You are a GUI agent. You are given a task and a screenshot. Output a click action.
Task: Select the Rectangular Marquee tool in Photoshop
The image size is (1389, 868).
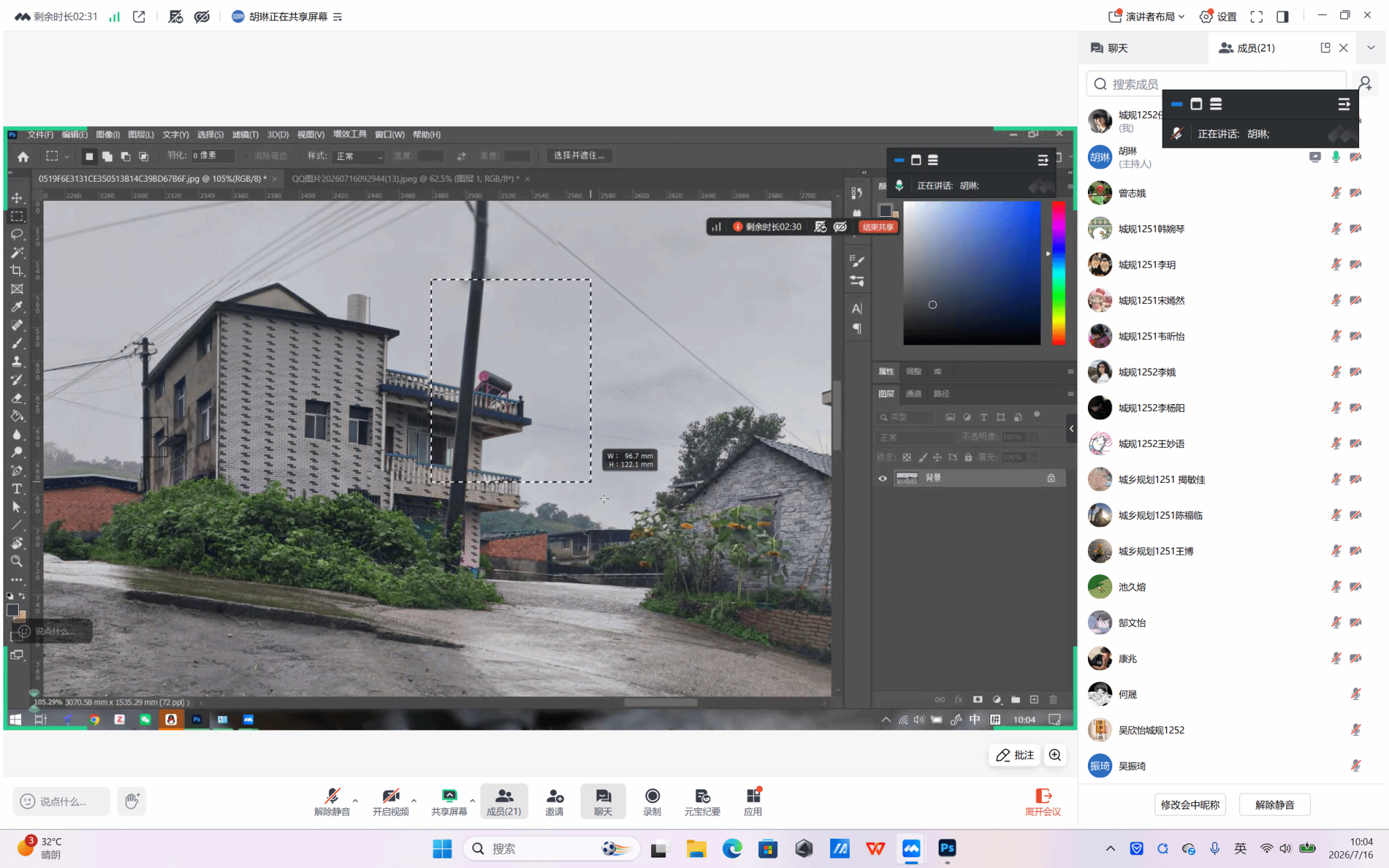pyautogui.click(x=17, y=216)
